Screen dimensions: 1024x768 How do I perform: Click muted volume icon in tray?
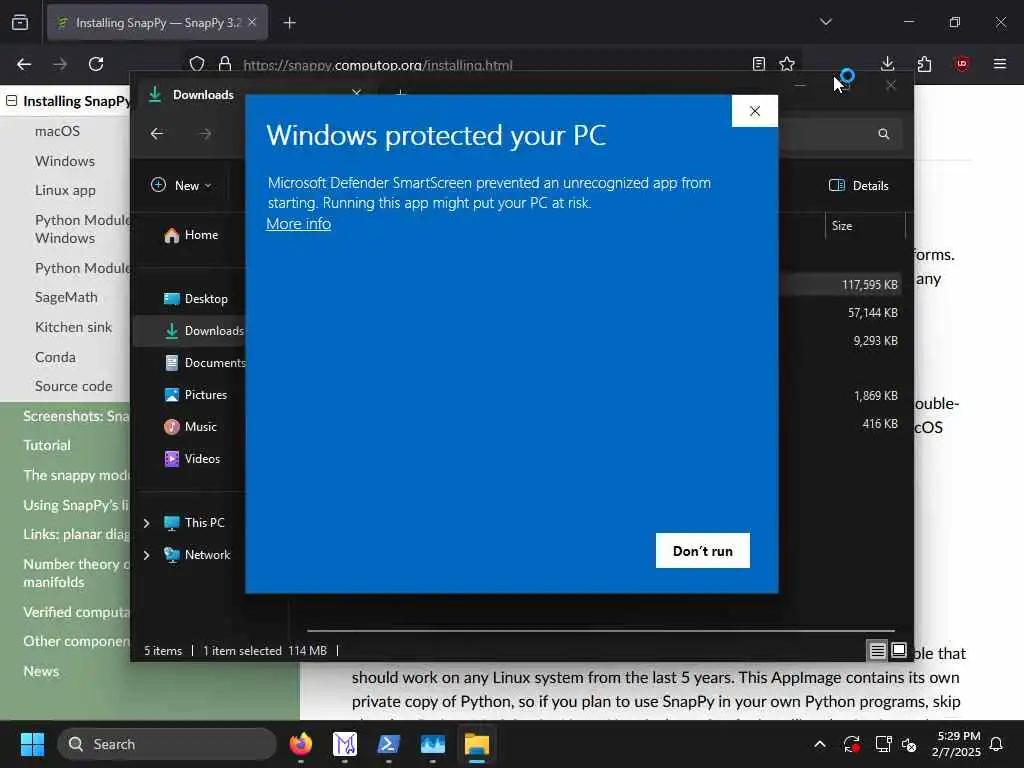tap(908, 744)
